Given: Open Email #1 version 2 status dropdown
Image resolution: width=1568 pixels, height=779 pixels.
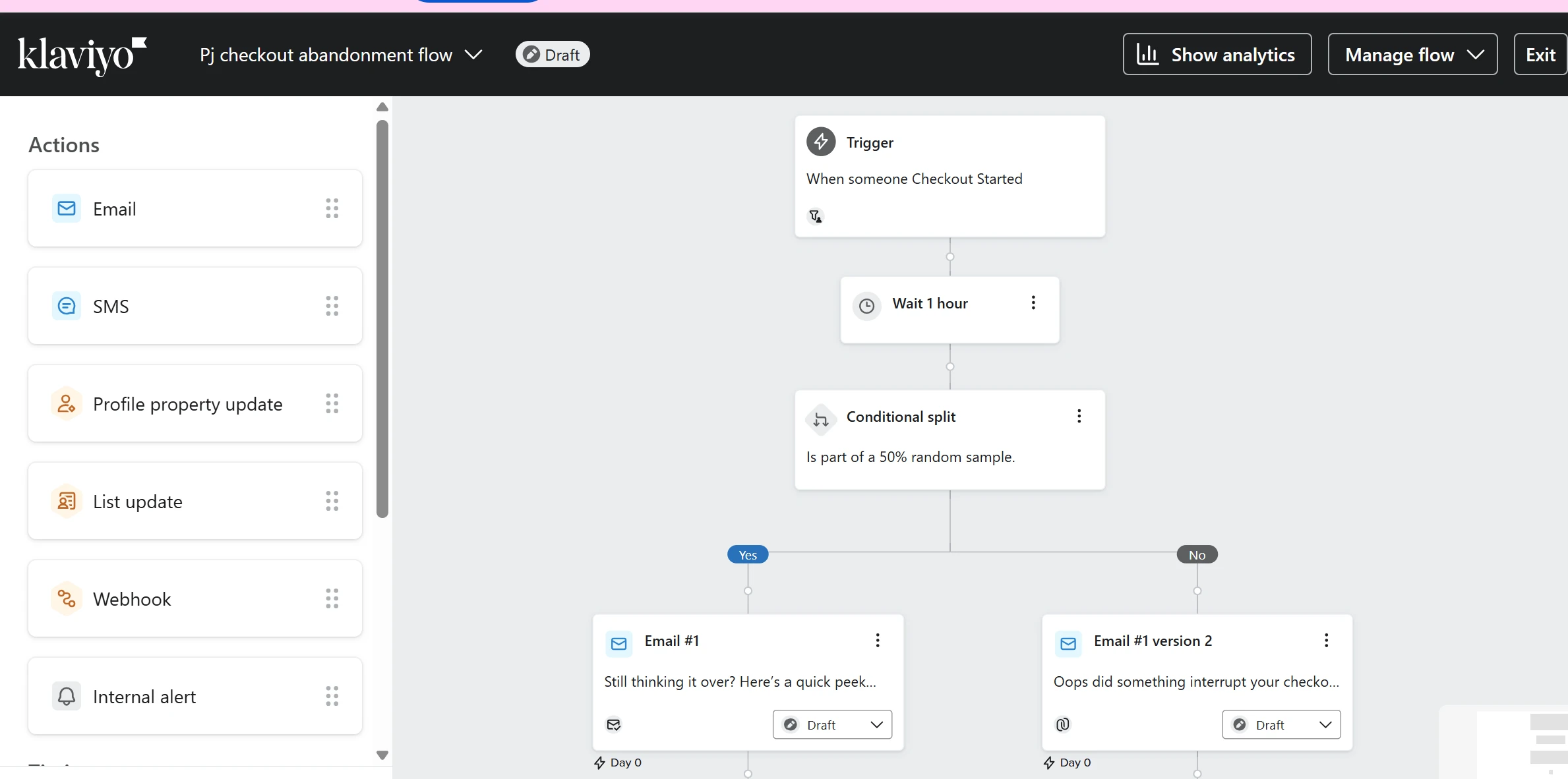Looking at the screenshot, I should coord(1281,724).
